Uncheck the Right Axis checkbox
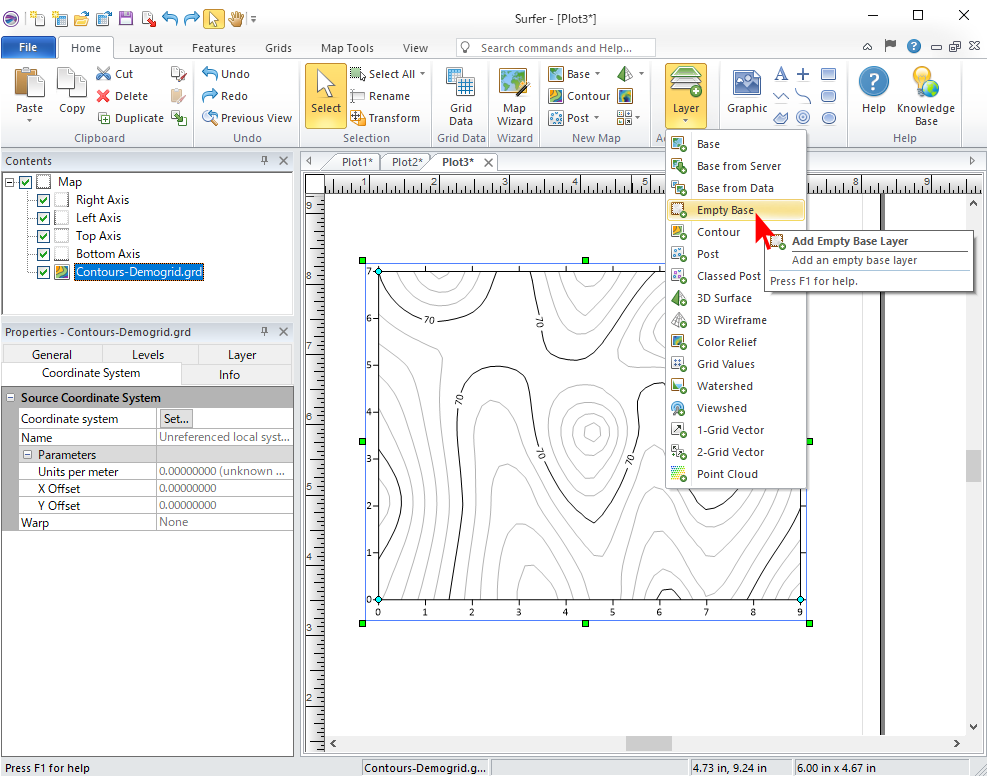The width and height of the screenshot is (988, 777). coord(44,200)
